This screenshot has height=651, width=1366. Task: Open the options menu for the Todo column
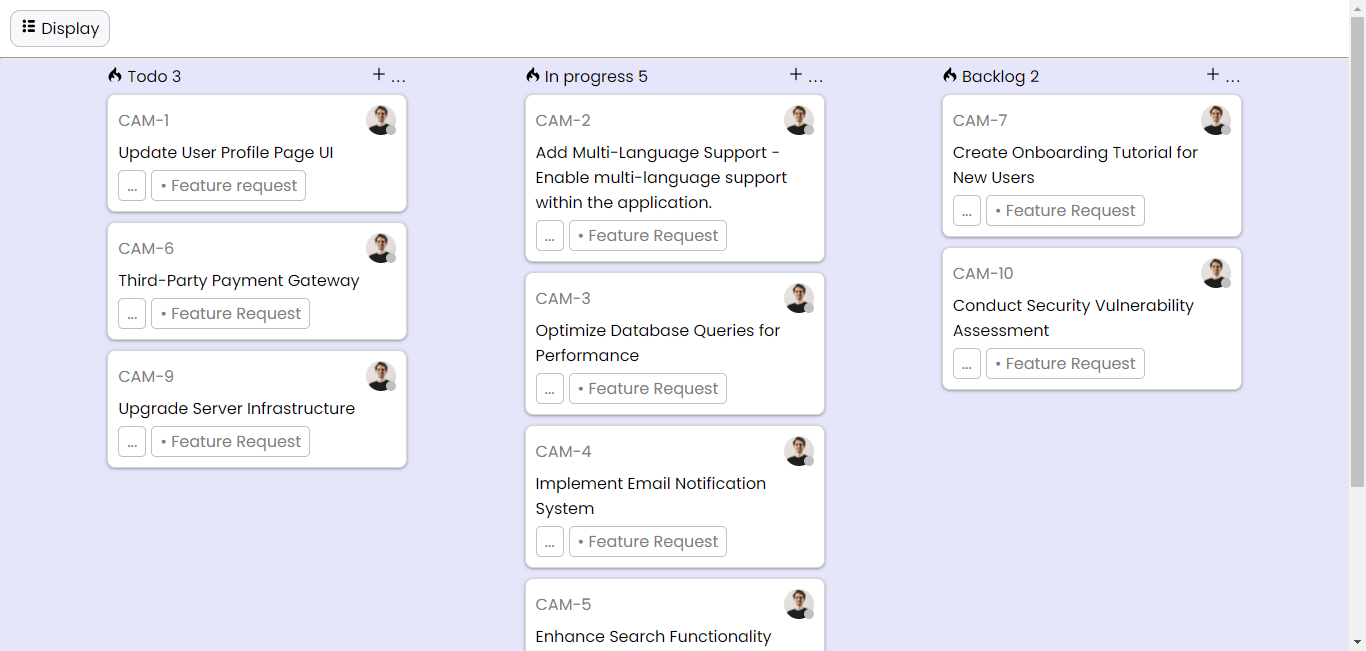(398, 78)
